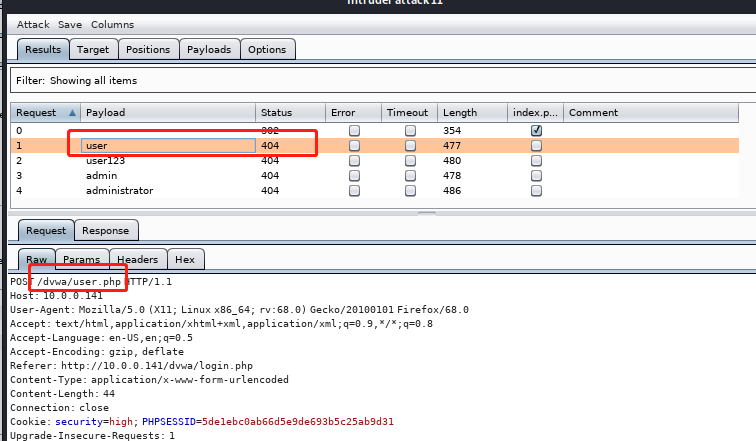Select the 'admin' payload row
The height and width of the screenshot is (441, 756).
(x=375, y=175)
